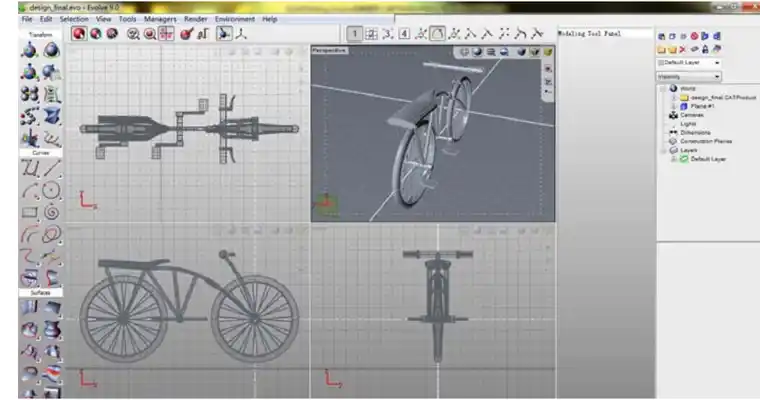
Task: Select the Circle tool under Curves
Action: pos(51,191)
